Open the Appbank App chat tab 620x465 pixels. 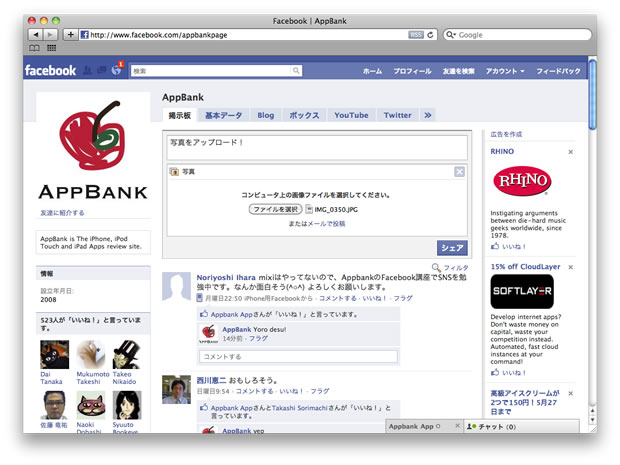(414, 426)
